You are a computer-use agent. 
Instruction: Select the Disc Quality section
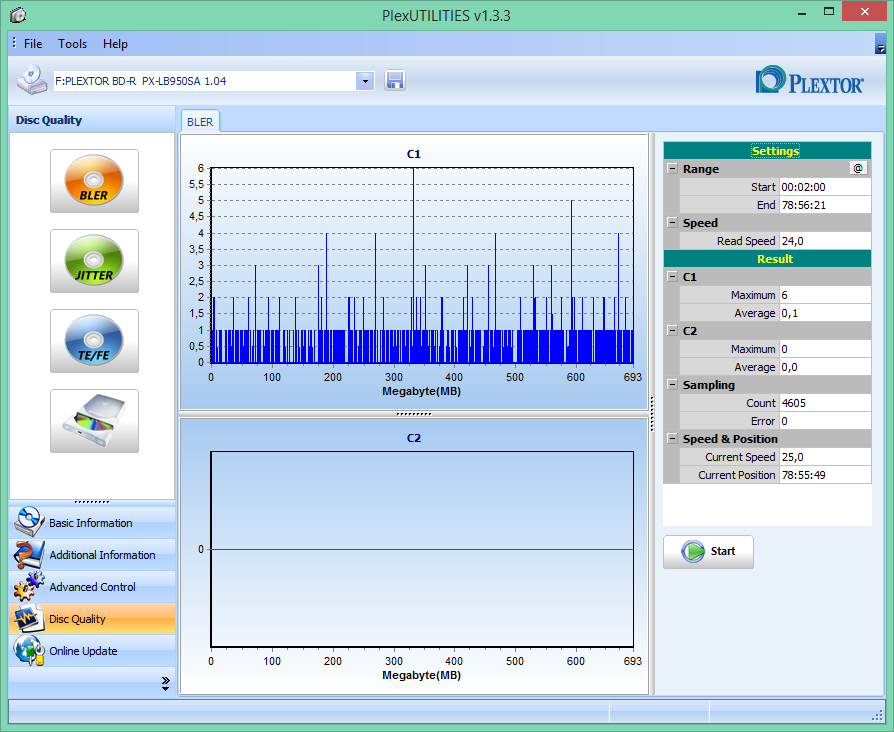[92, 619]
